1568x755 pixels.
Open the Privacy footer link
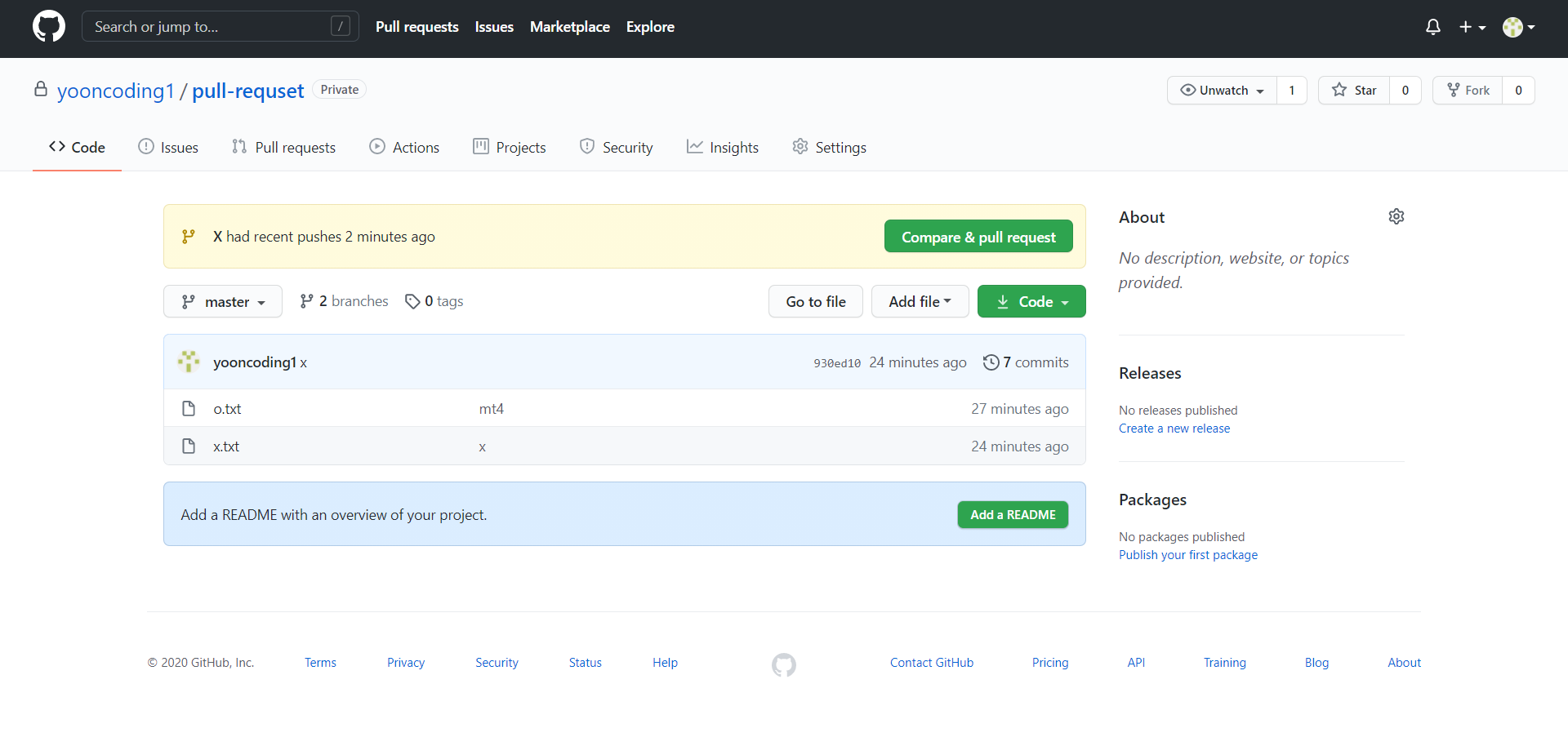click(406, 663)
